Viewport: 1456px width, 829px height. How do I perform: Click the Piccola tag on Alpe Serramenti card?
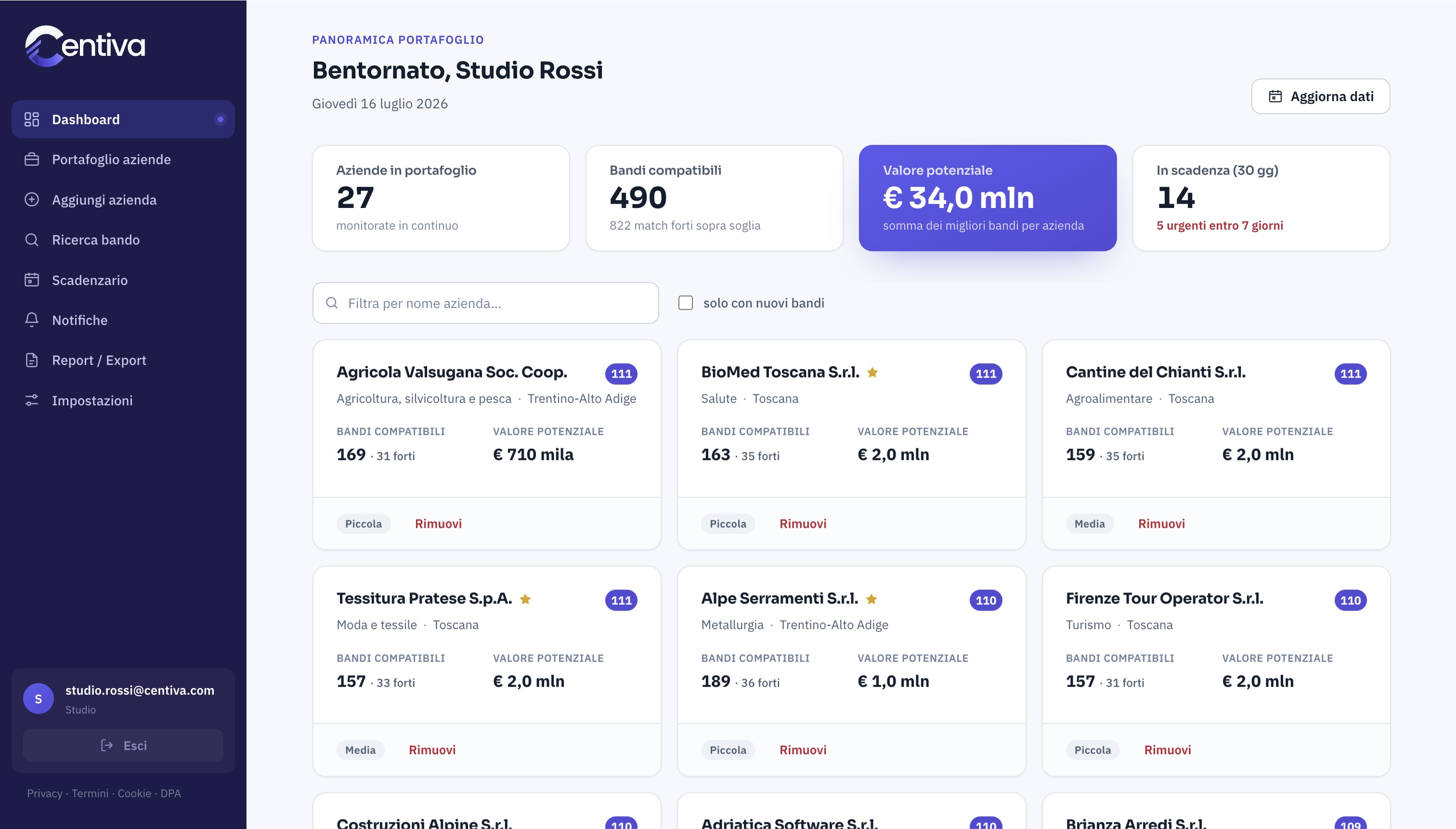coord(728,750)
